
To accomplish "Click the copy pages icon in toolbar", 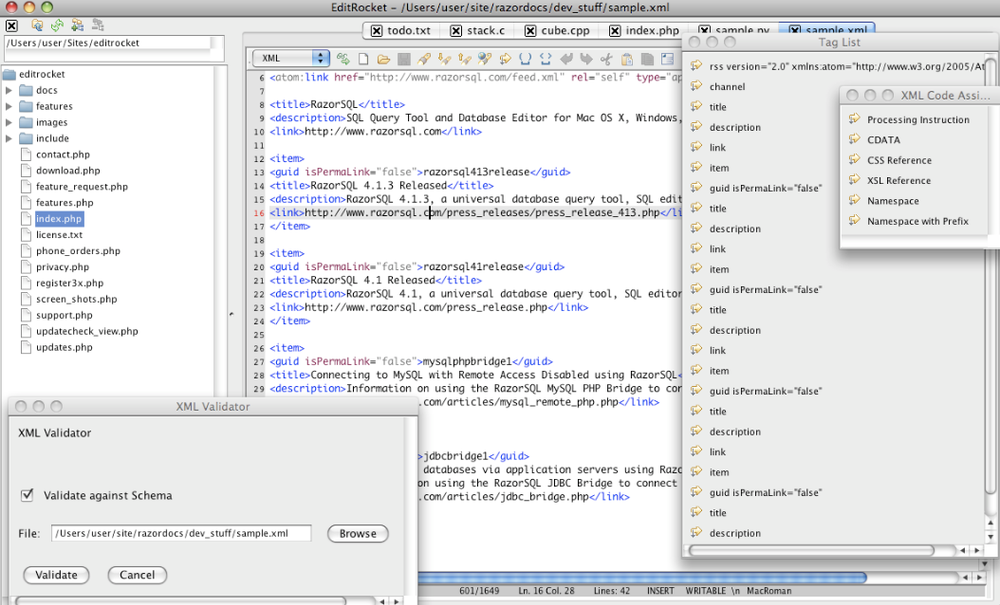I will coord(647,59).
